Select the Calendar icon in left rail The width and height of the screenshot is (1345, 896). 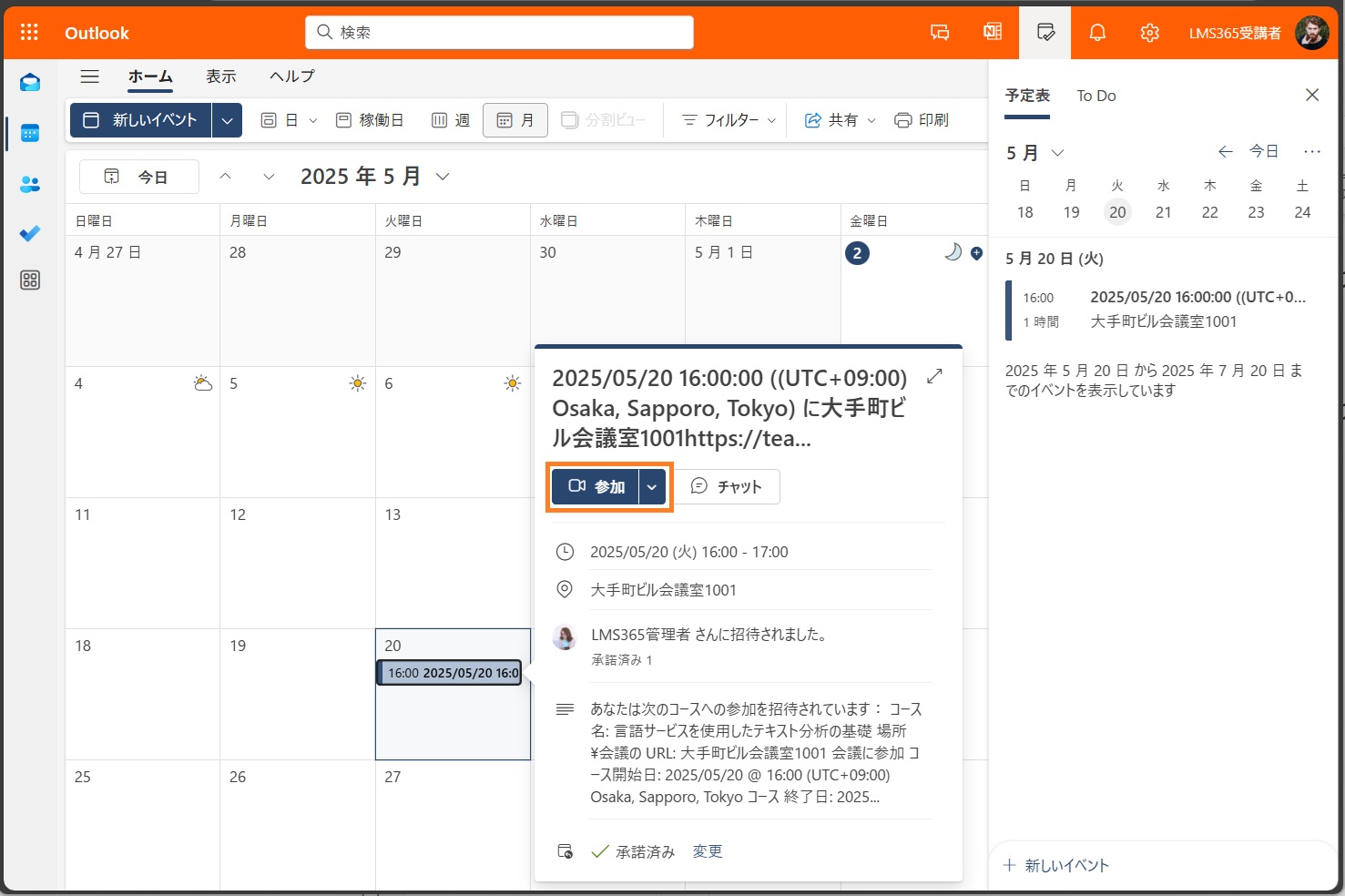click(30, 133)
